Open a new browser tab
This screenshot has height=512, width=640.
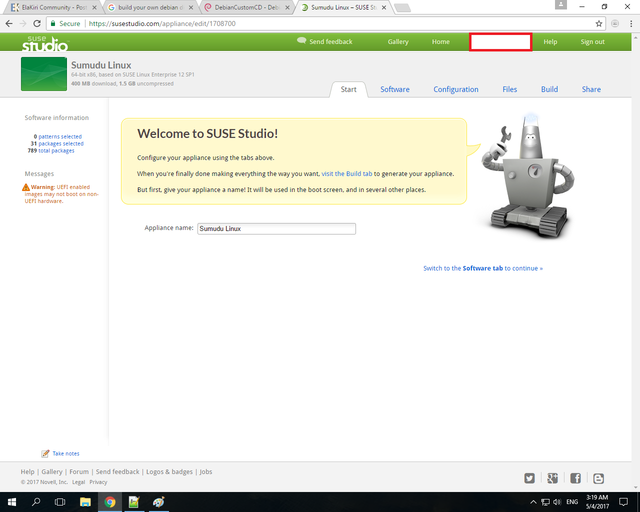(402, 8)
